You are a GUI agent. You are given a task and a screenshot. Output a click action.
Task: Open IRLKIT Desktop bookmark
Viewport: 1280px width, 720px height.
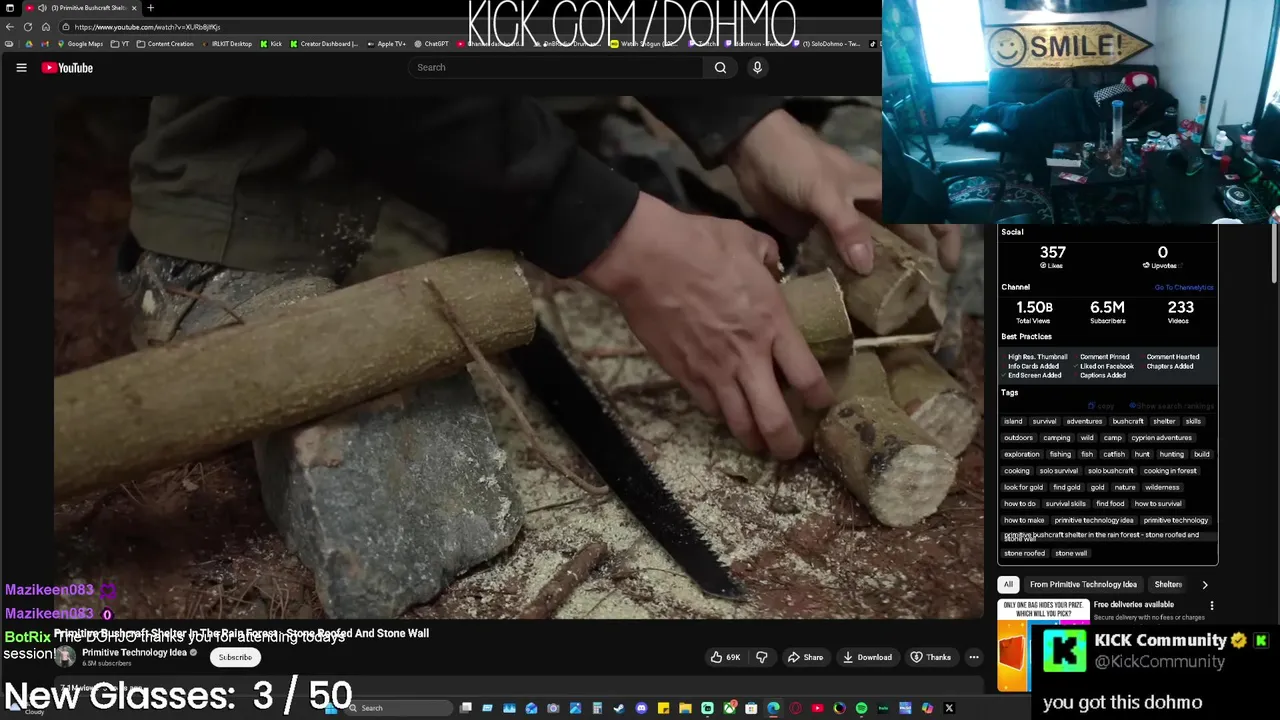coord(226,44)
